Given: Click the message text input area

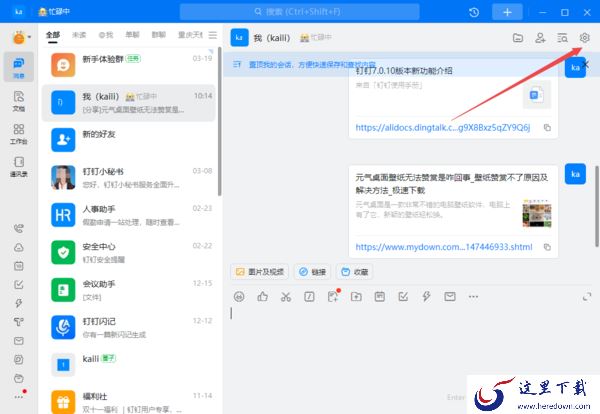Looking at the screenshot, I should pyautogui.click(x=411, y=344).
